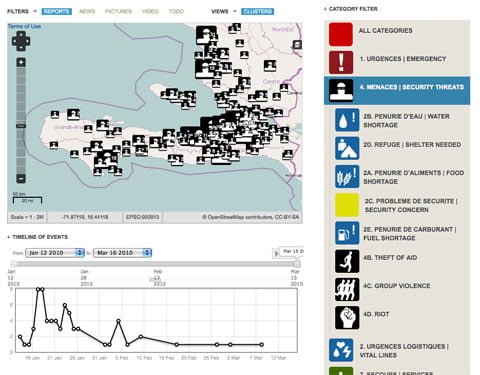Click the Menaces Security Threats burglar icon
This screenshot has height=375, width=480.
point(341,90)
